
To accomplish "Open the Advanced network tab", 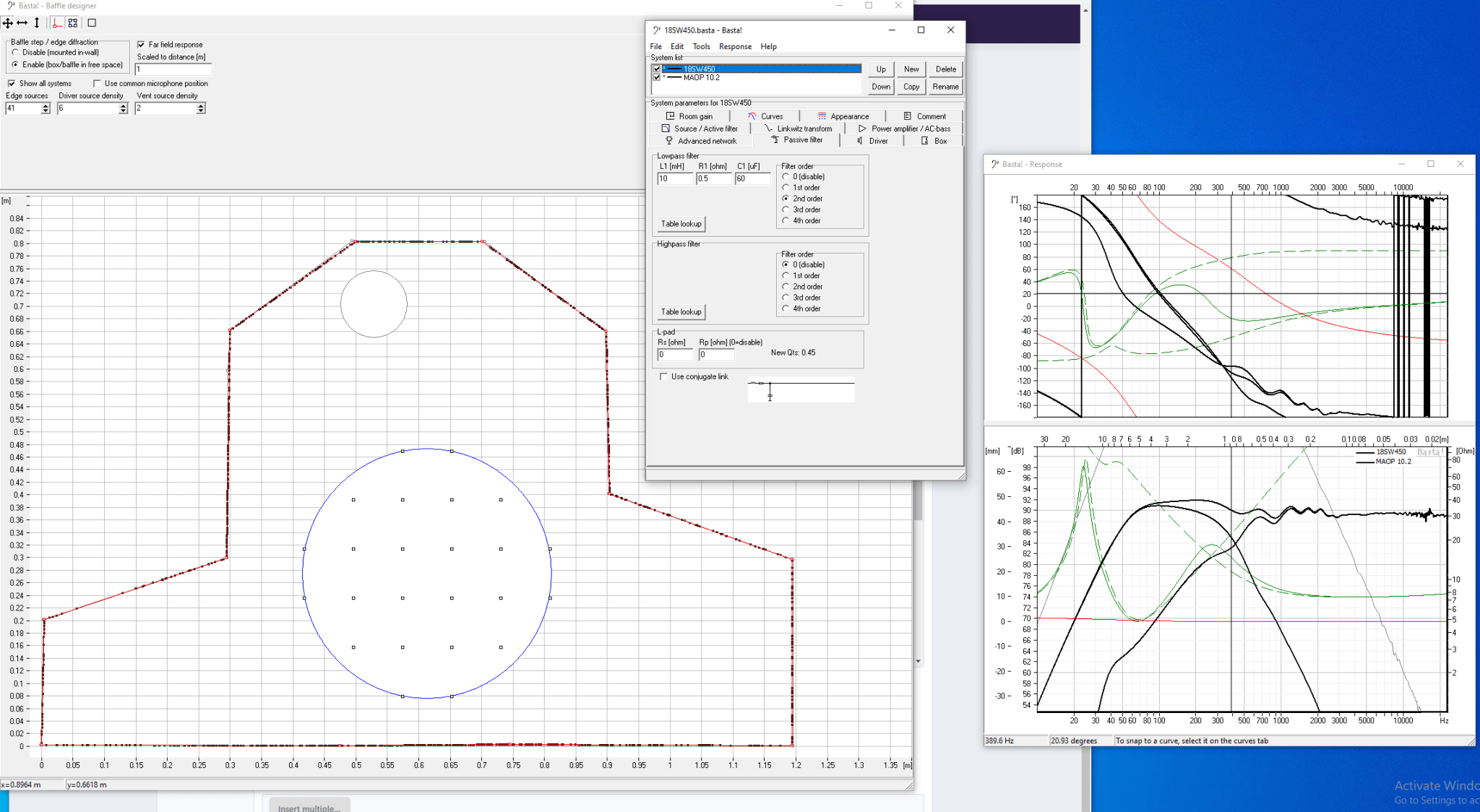I will pos(700,141).
